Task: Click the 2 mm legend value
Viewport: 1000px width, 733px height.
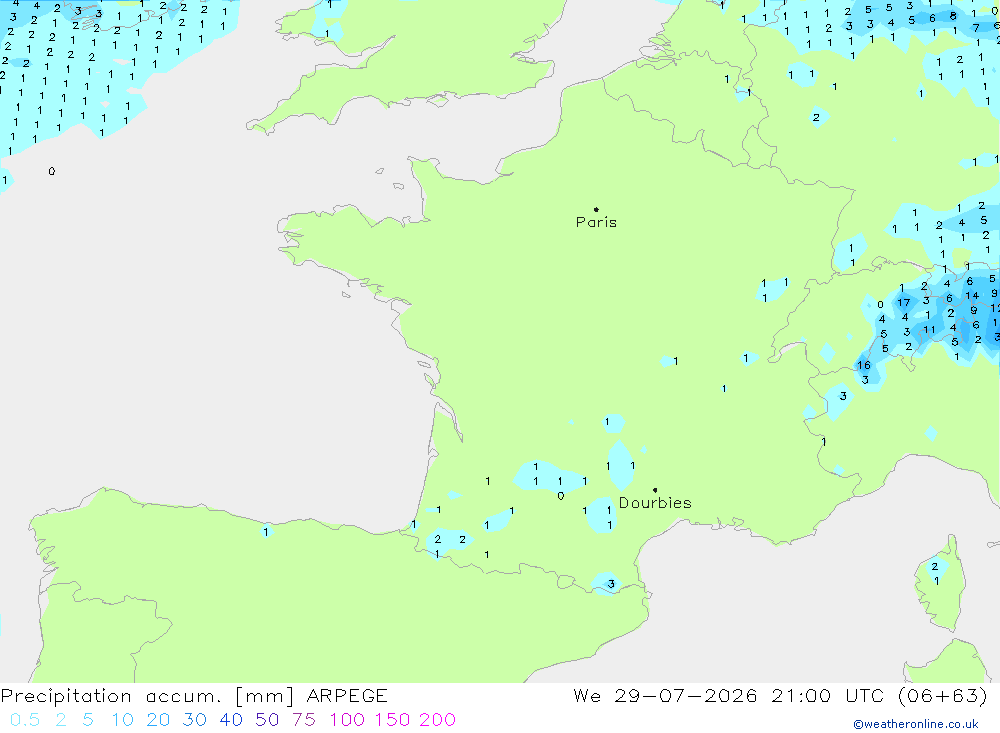Action: click(61, 720)
